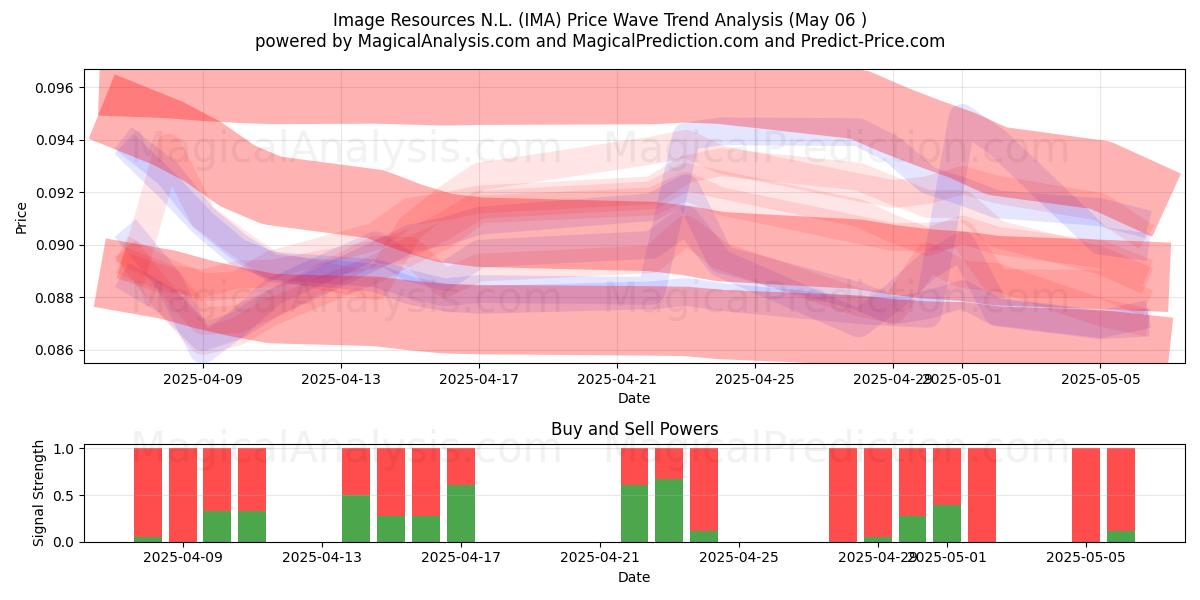This screenshot has height=600, width=1200.
Task: Click 2025-04-25 date tick under price chart
Action: [x=755, y=379]
